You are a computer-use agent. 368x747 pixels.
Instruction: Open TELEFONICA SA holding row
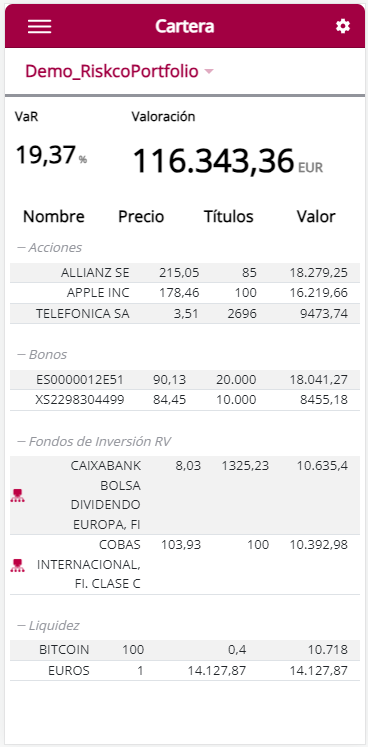tap(185, 313)
